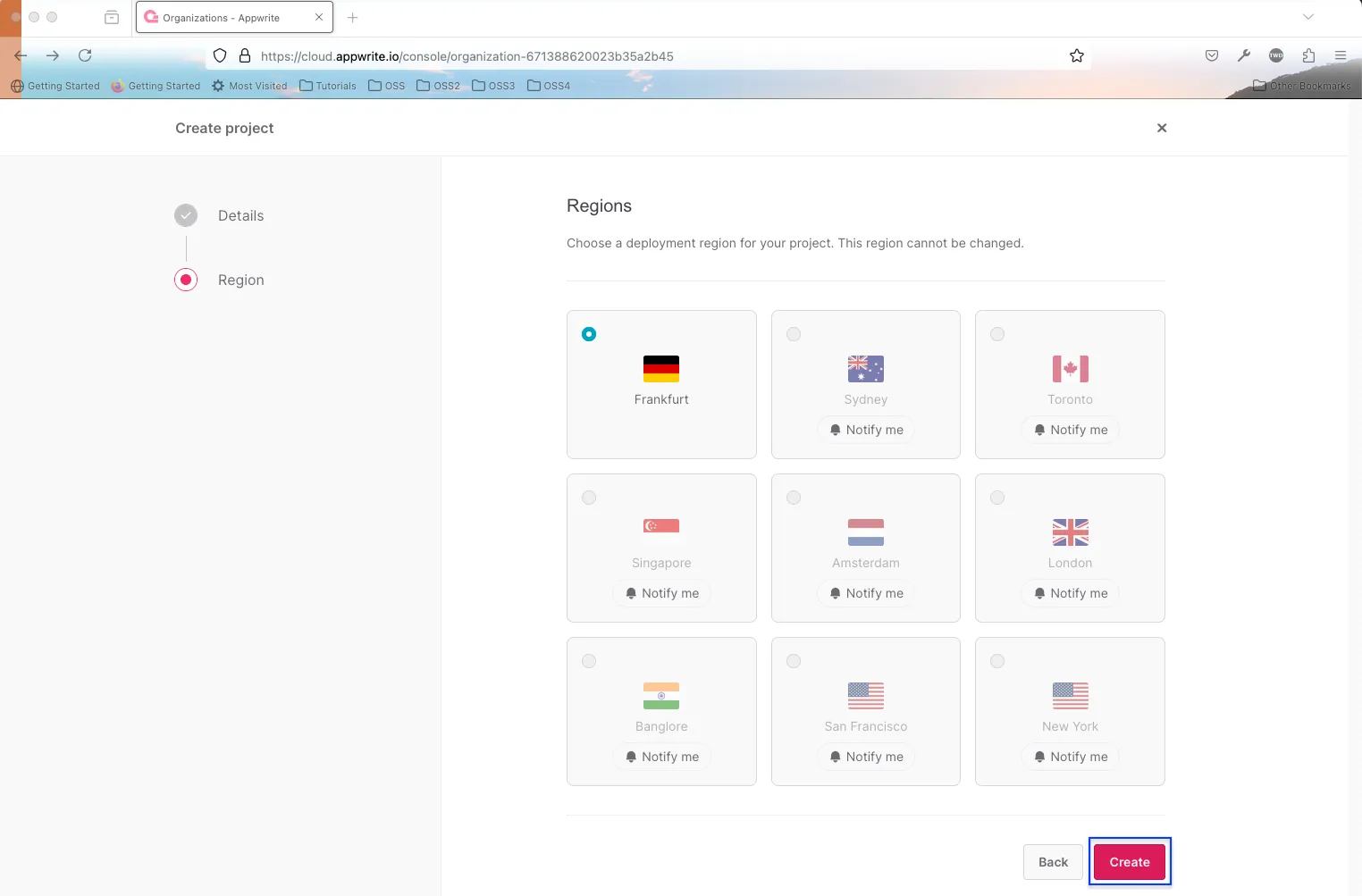
Task: Click the New York US flag
Action: click(x=1071, y=696)
